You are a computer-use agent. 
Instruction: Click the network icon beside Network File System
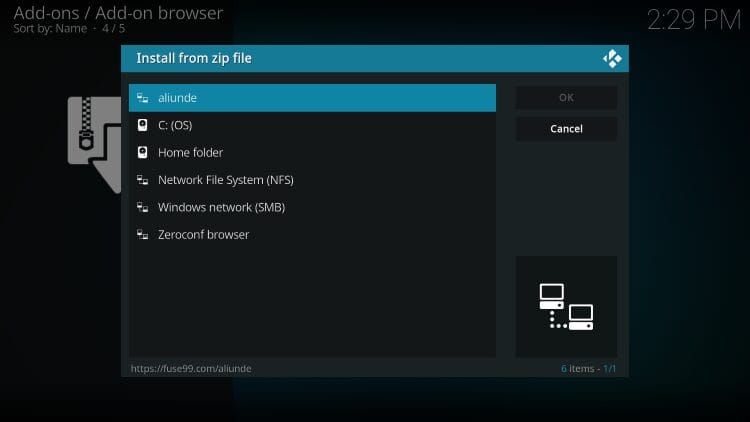click(143, 180)
